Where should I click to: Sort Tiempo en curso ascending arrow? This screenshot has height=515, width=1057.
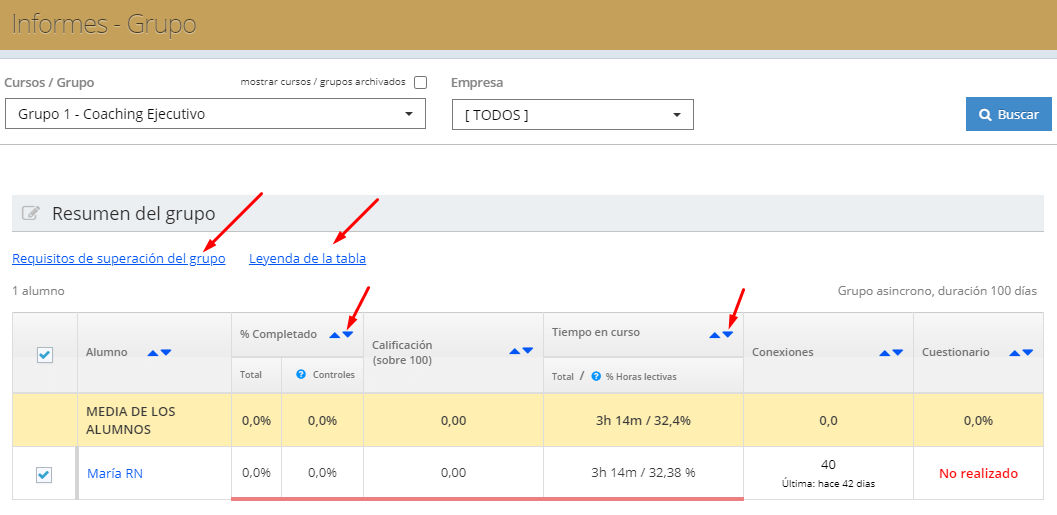[x=715, y=335]
